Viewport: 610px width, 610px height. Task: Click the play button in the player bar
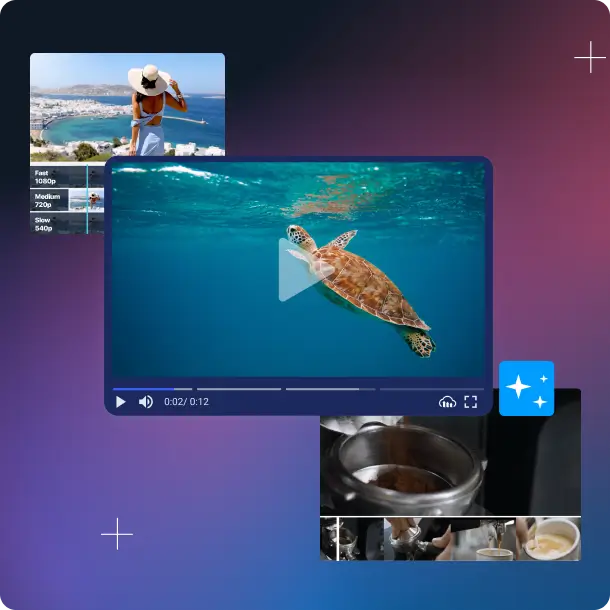click(x=121, y=402)
